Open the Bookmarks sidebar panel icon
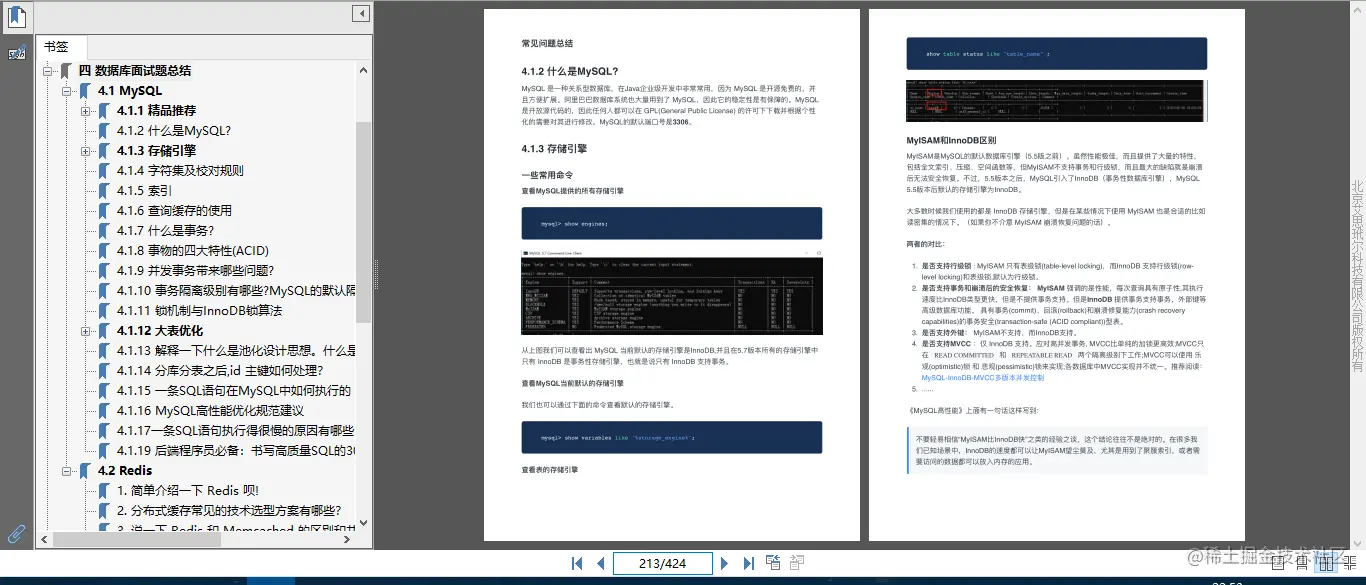Image resolution: width=1366 pixels, height=585 pixels. [x=17, y=16]
